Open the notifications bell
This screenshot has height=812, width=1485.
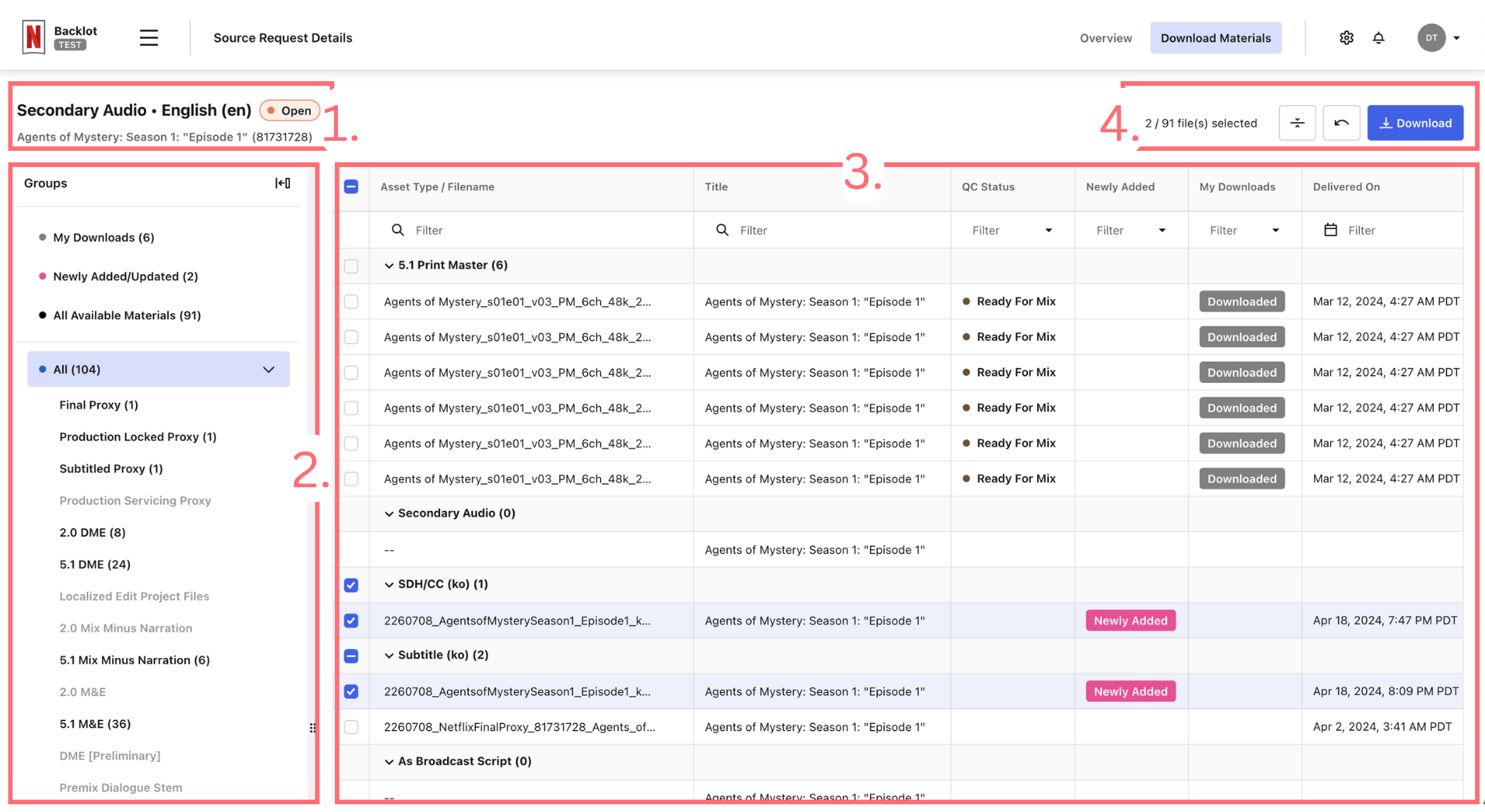tap(1378, 38)
